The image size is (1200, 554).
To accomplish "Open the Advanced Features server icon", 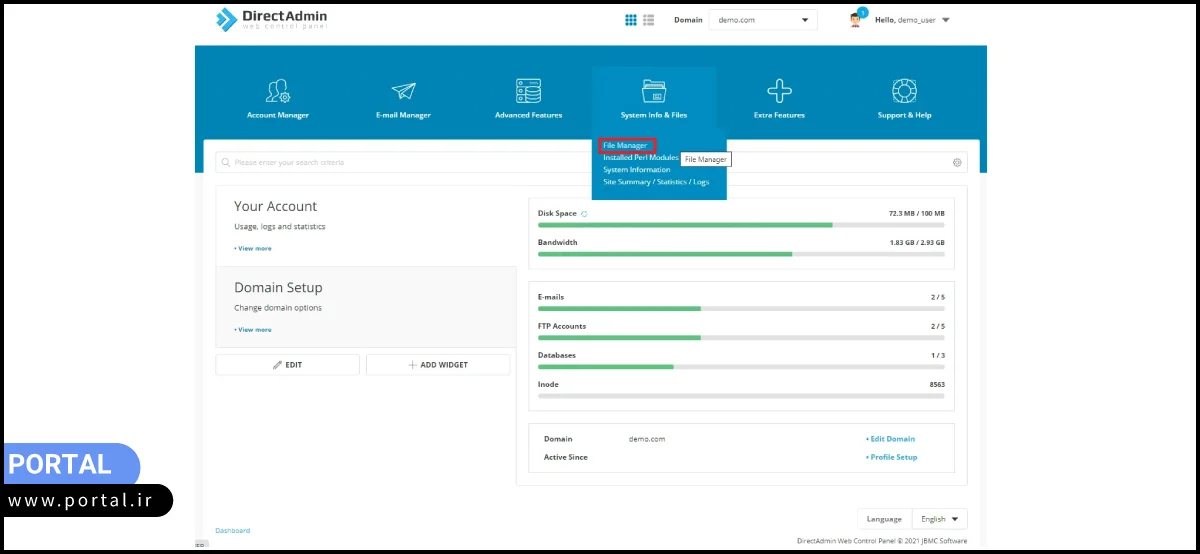I will [528, 91].
